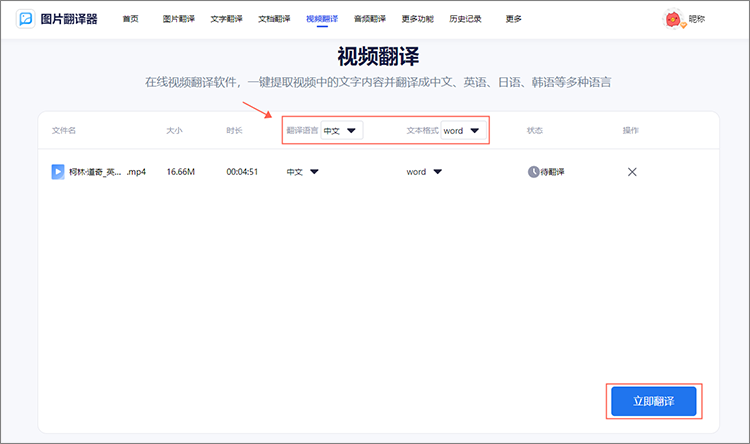The width and height of the screenshot is (750, 444).
Task: Click the 00:04:51 duration value
Action: tap(242, 172)
